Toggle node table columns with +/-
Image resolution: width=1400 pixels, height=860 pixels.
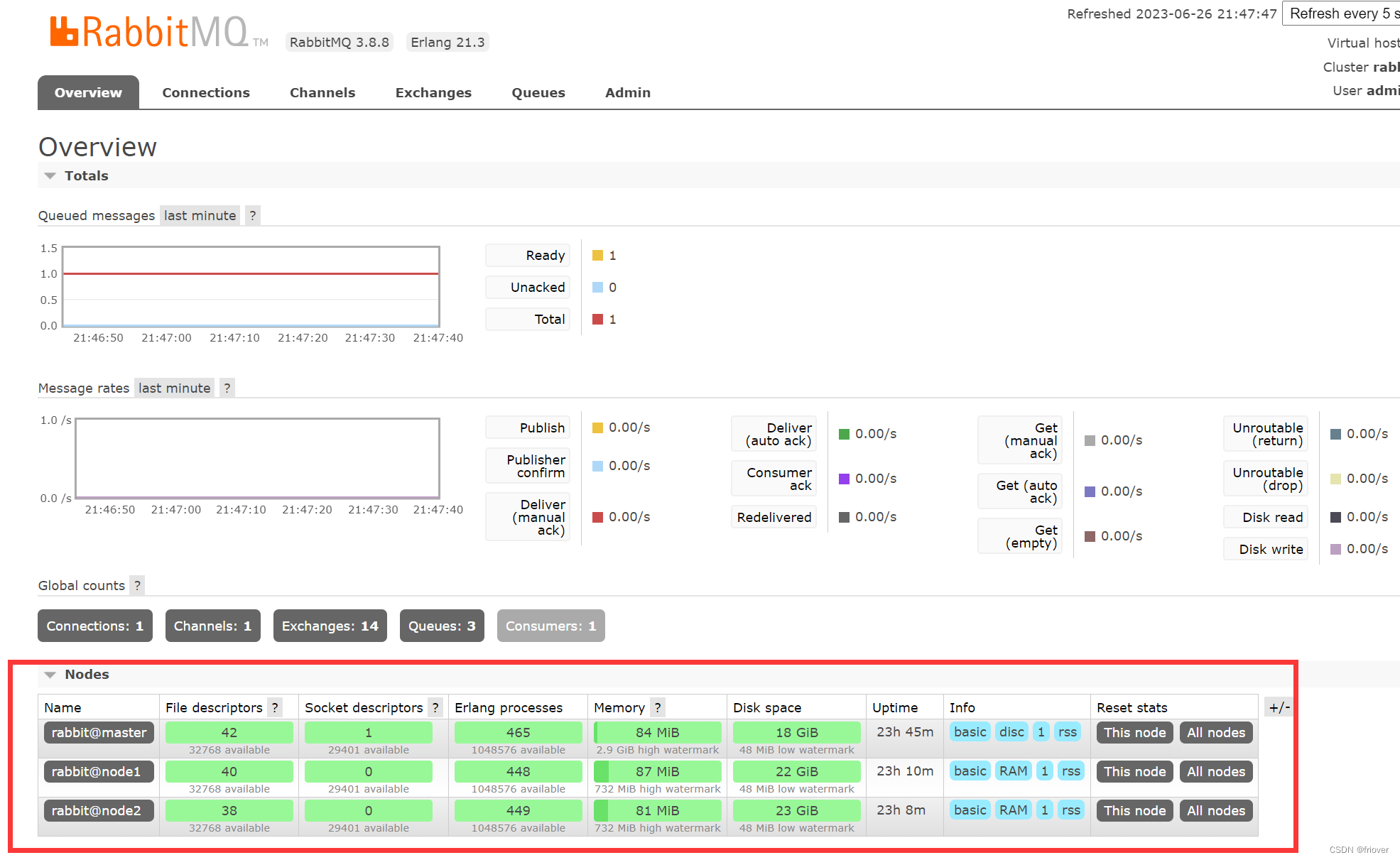coord(1279,707)
